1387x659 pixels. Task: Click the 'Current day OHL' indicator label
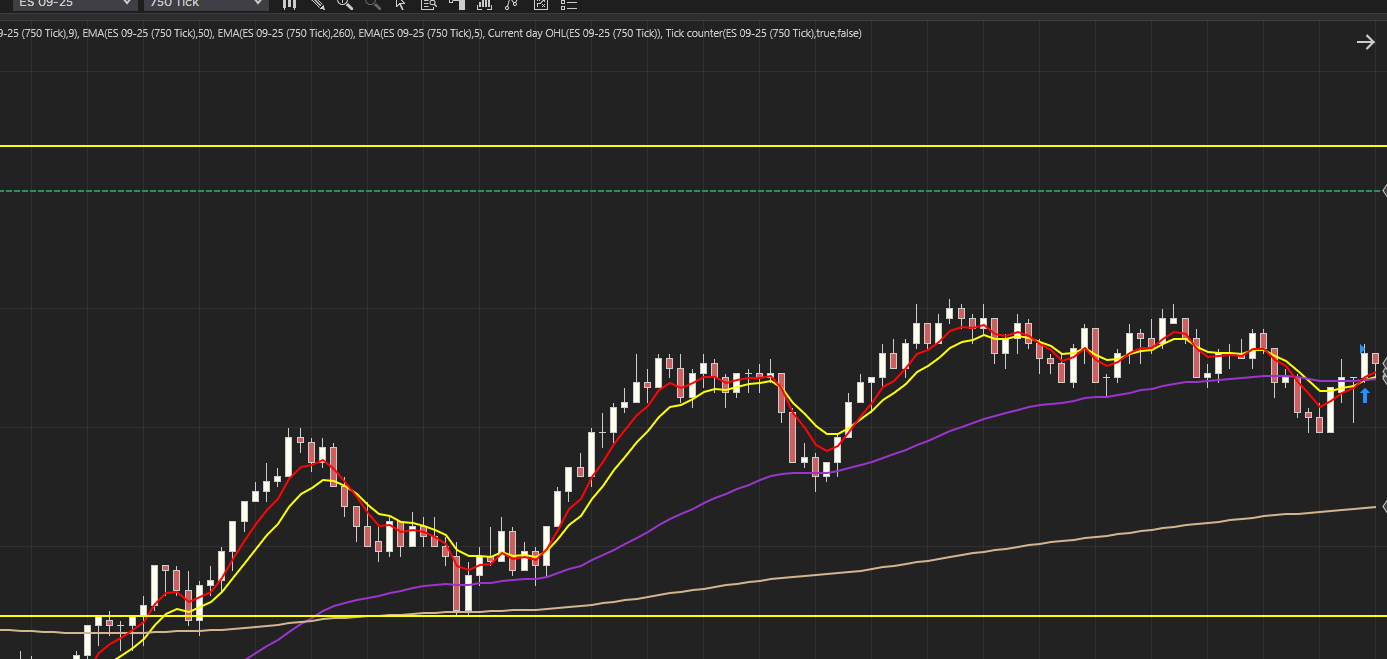[x=574, y=33]
